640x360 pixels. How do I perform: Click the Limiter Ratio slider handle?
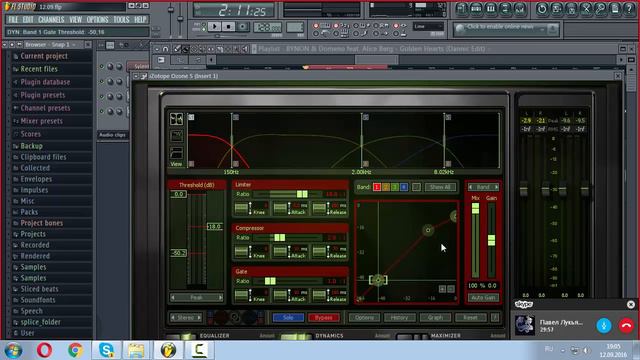[302, 194]
